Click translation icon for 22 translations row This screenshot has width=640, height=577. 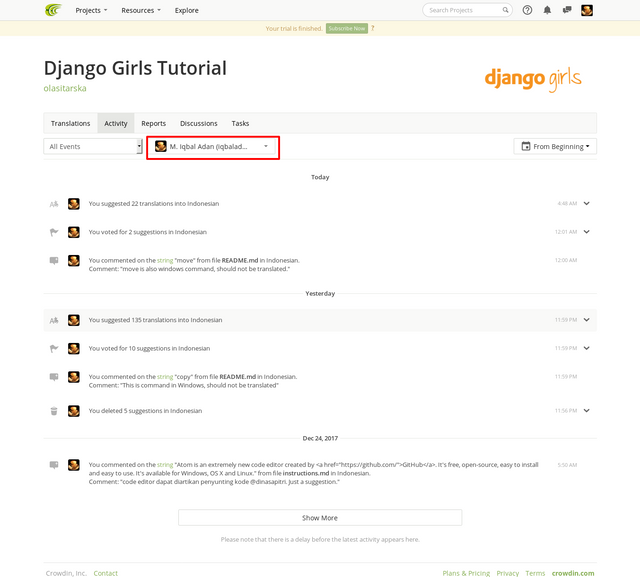pyautogui.click(x=54, y=204)
